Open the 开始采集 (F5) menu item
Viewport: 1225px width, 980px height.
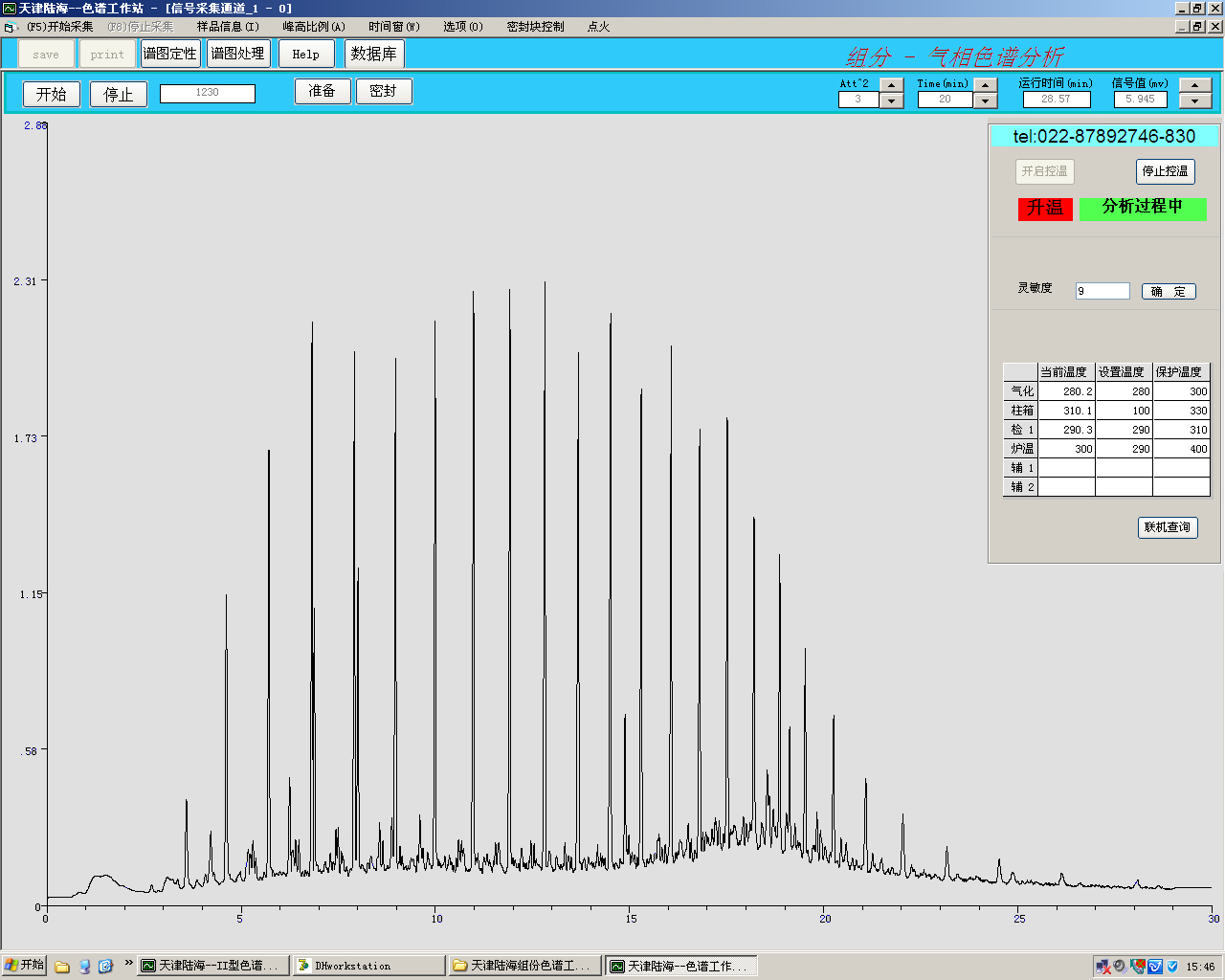[59, 27]
